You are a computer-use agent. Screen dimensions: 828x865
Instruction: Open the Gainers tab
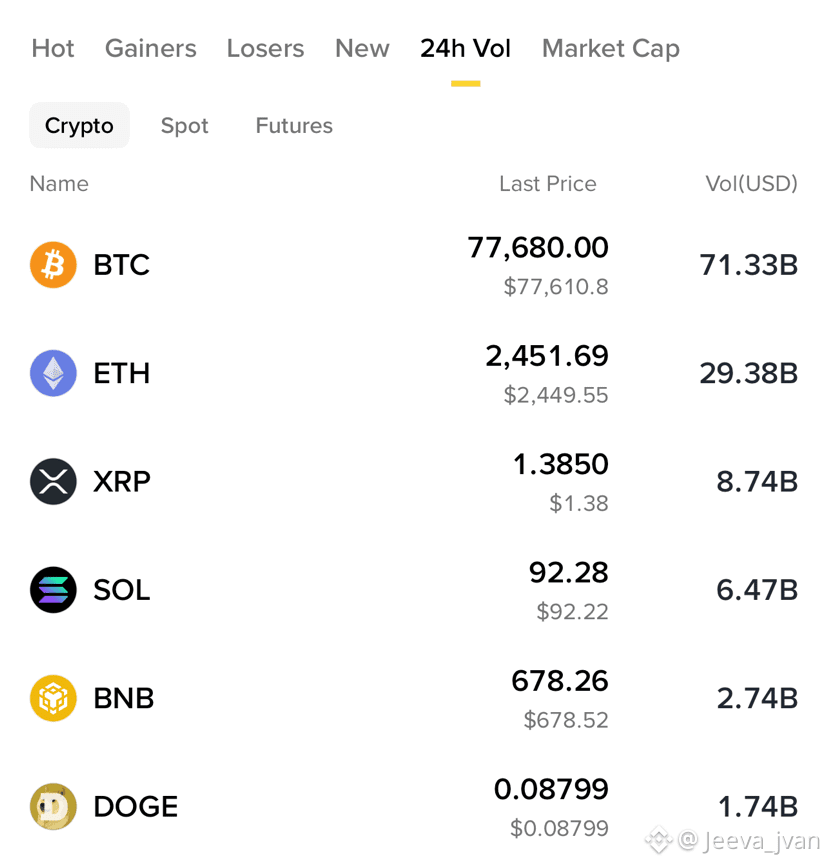click(x=151, y=49)
